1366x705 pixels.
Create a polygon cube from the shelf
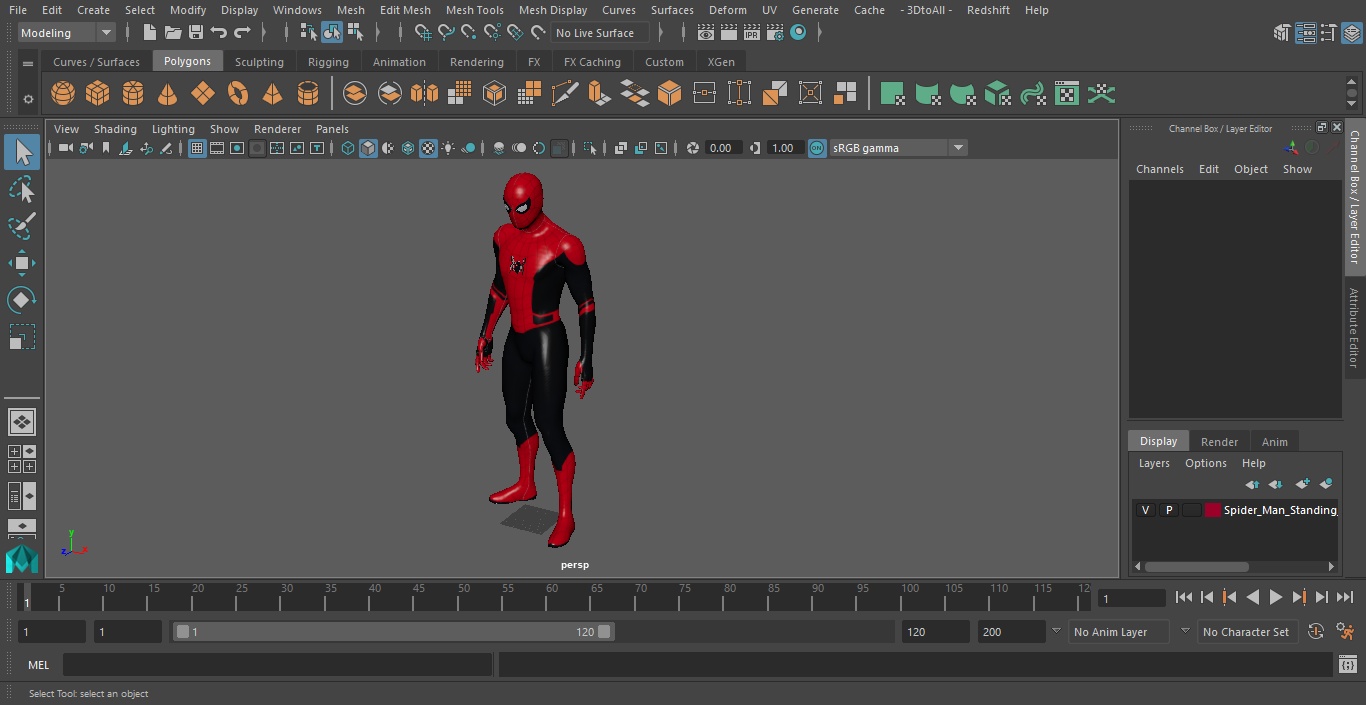pyautogui.click(x=98, y=94)
